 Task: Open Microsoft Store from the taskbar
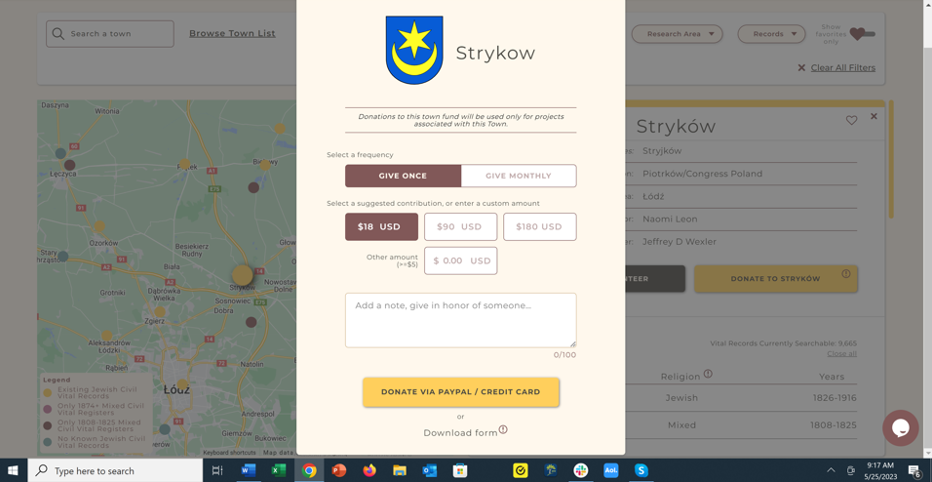(x=460, y=471)
